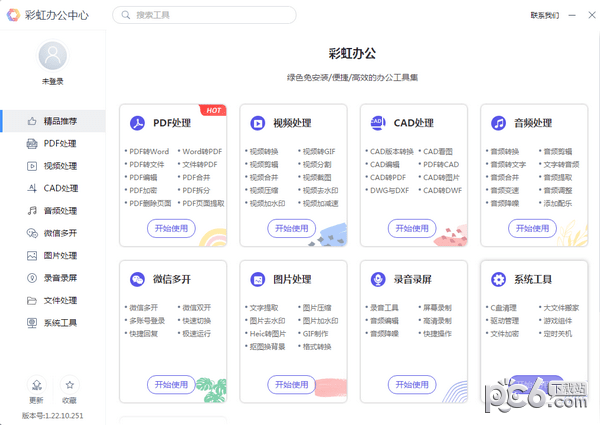Click the 系统工具 monitor icon in sidebar
Viewport: 600px width, 425px height.
[x=32, y=323]
